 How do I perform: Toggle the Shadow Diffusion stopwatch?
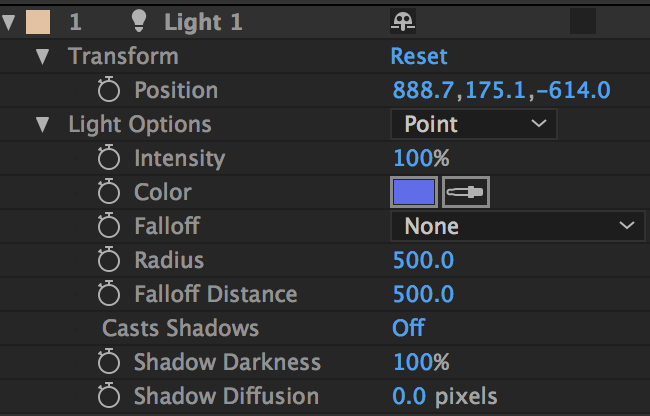tap(109, 395)
